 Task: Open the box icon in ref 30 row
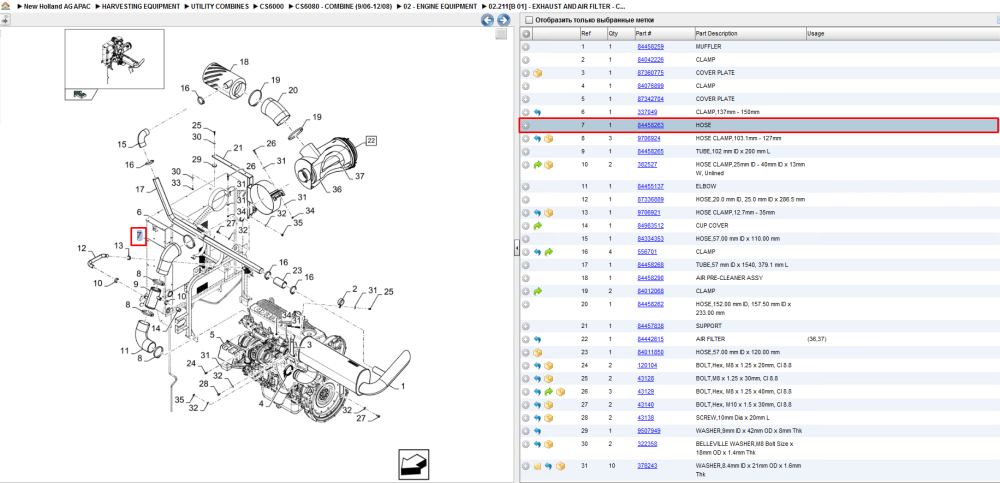[548, 444]
